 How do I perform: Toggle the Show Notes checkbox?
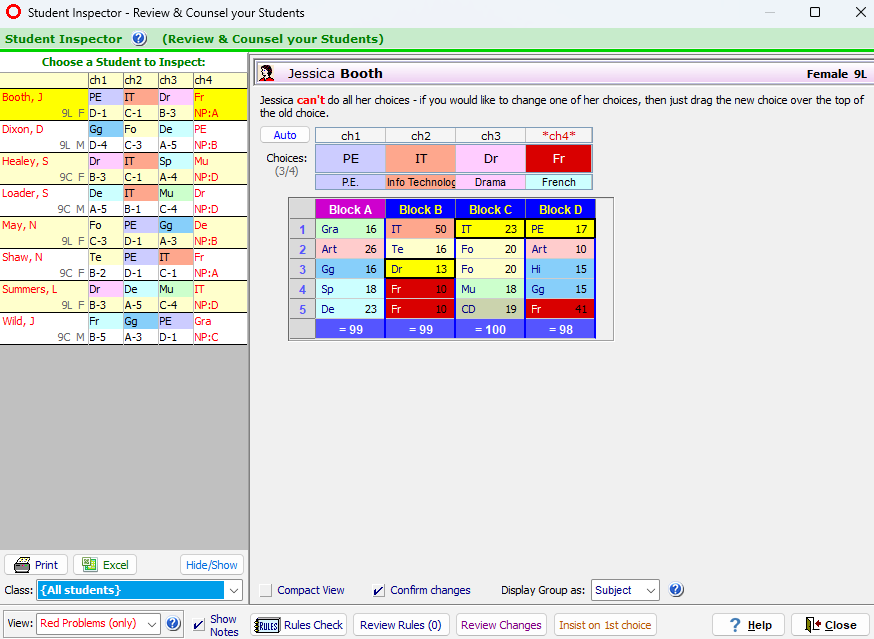click(x=198, y=625)
